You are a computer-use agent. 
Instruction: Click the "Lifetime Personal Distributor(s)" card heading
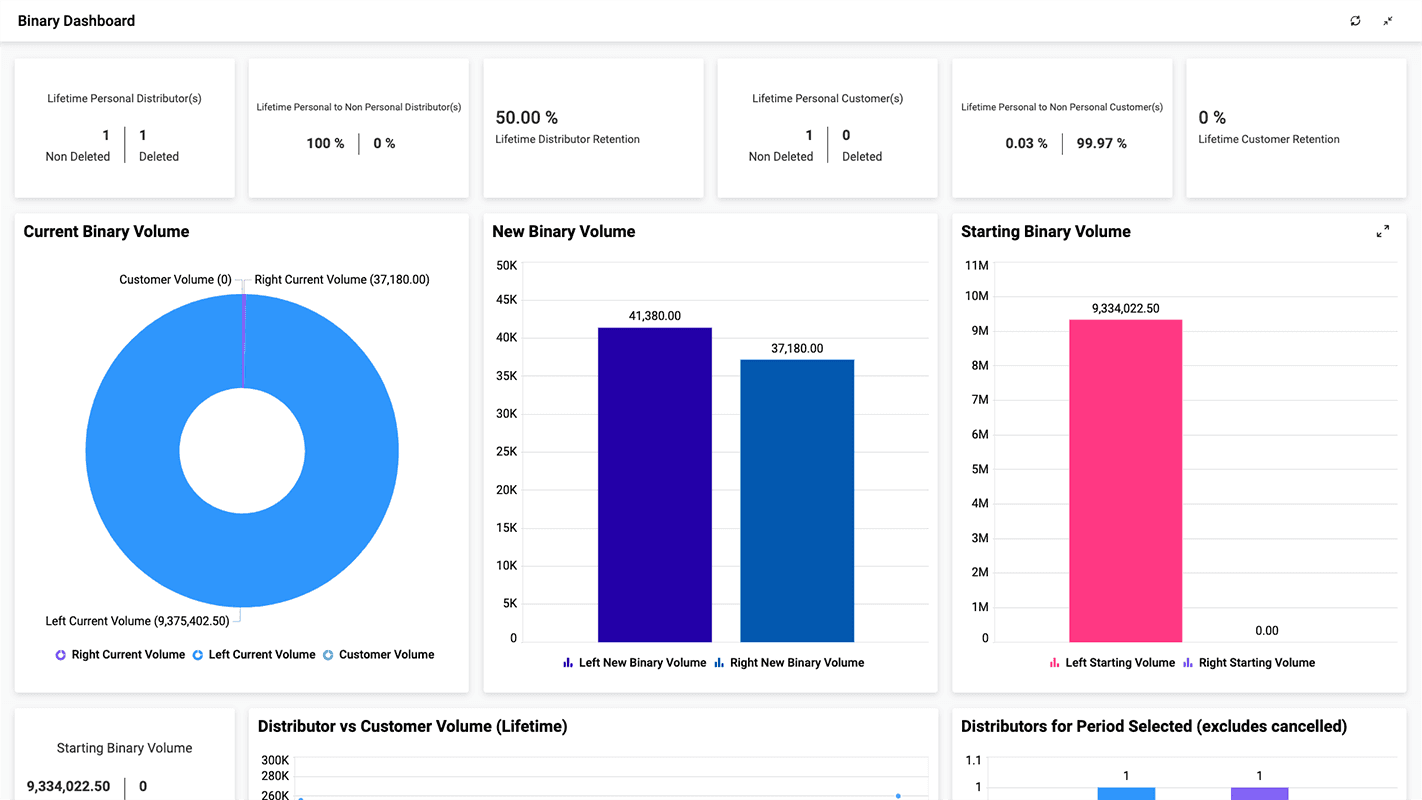(x=125, y=99)
